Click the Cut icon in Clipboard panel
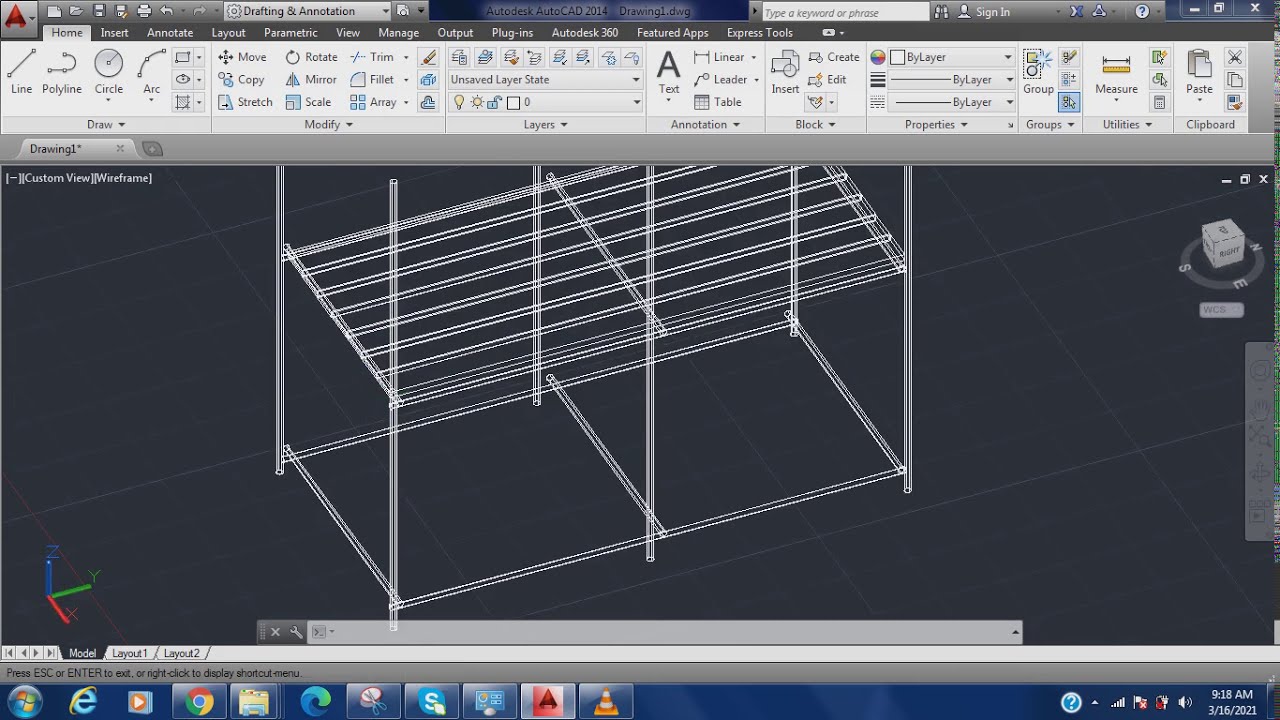Image resolution: width=1280 pixels, height=720 pixels. click(x=1235, y=57)
